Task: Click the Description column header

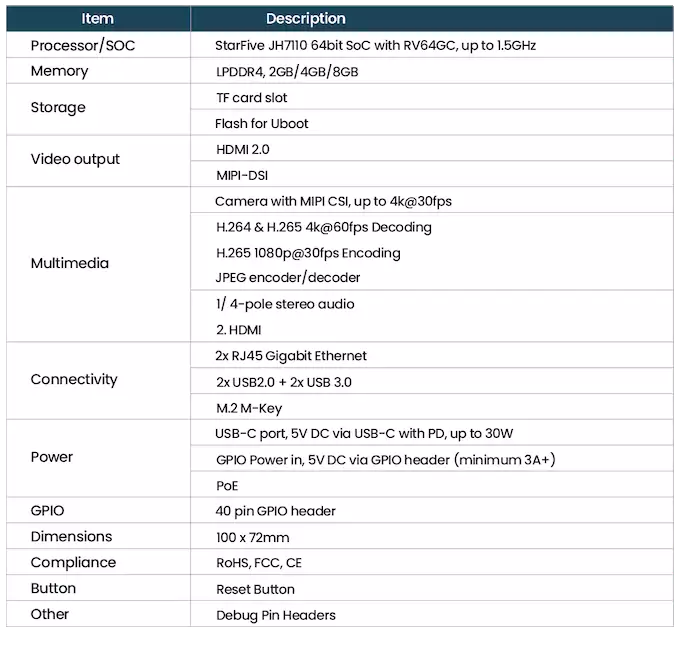Action: [306, 19]
